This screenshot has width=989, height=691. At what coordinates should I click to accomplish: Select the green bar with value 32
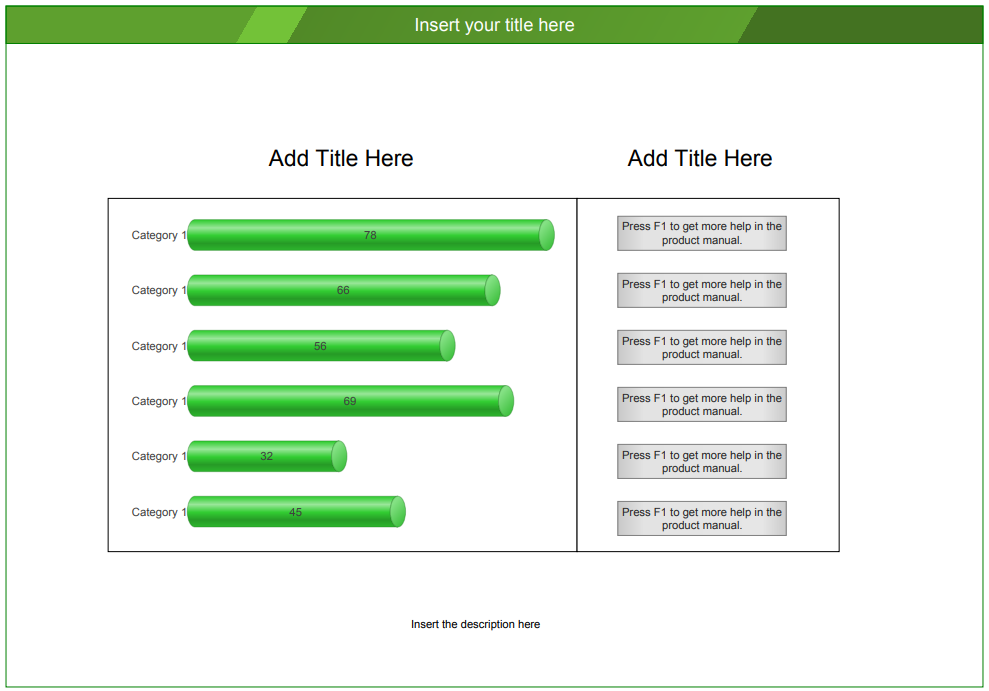(x=267, y=456)
